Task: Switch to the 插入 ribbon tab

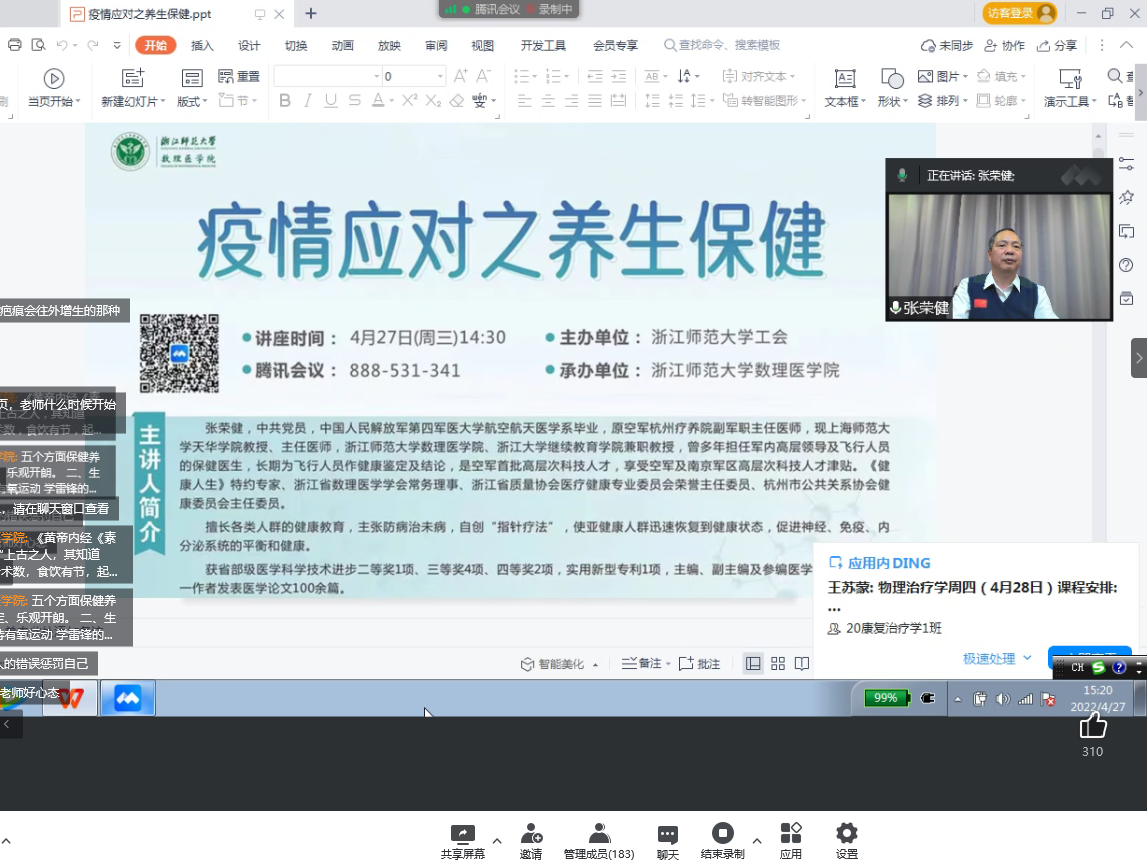Action: point(202,46)
